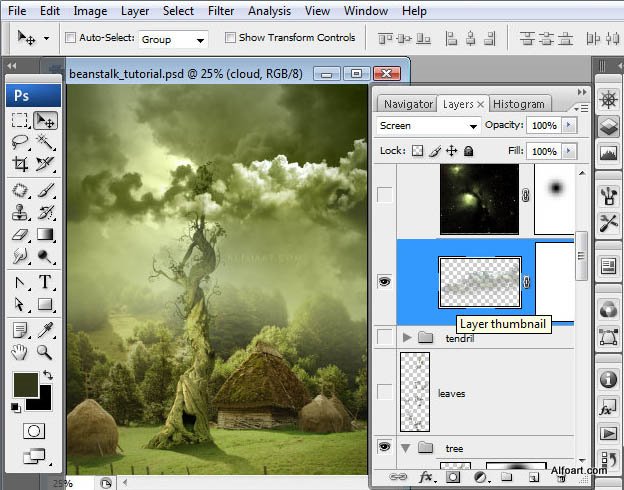Open the Filter menu
Image resolution: width=624 pixels, height=490 pixels.
(221, 11)
